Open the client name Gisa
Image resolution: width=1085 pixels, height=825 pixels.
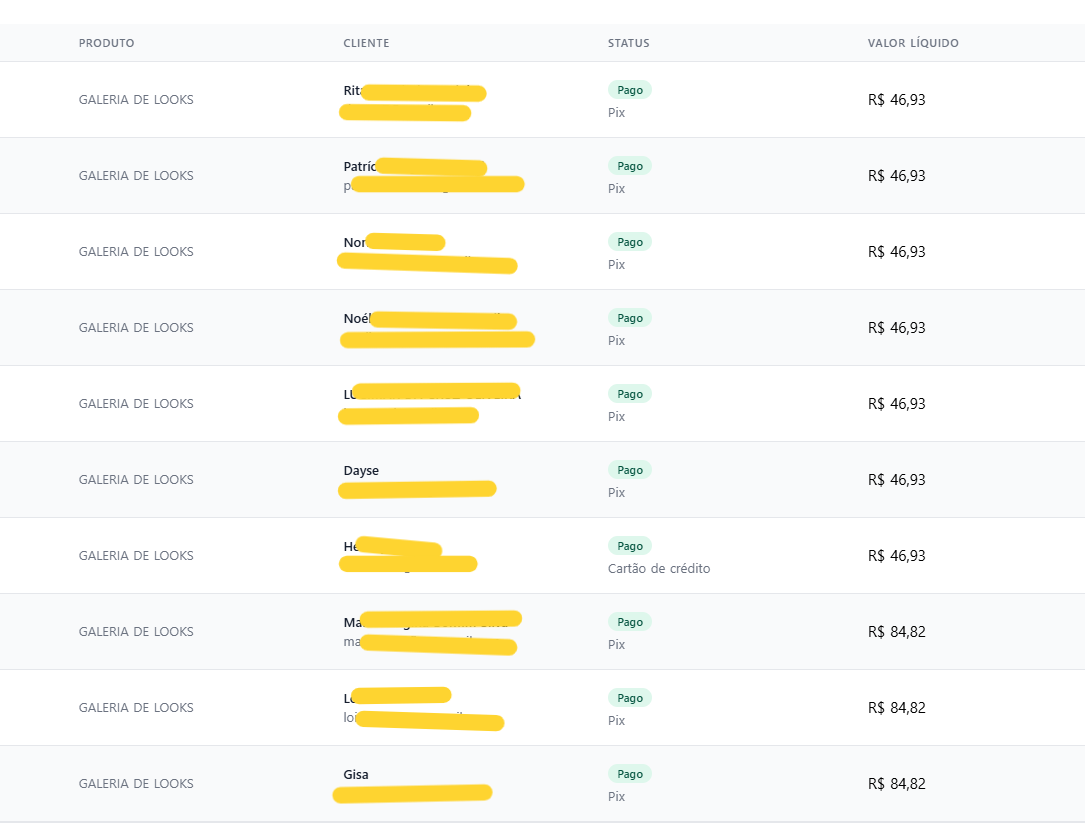click(356, 775)
